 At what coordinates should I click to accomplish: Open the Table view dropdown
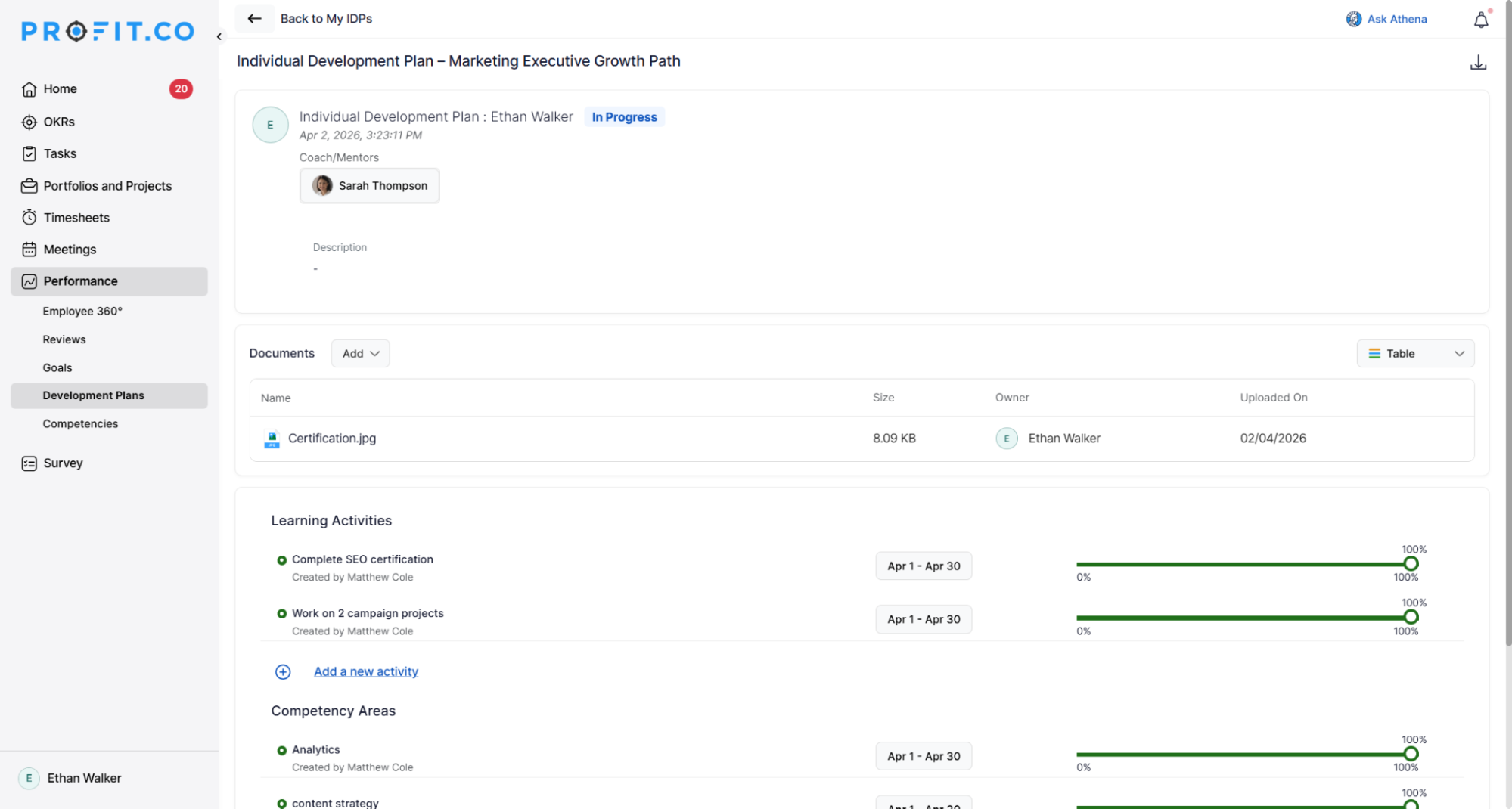(x=1414, y=354)
